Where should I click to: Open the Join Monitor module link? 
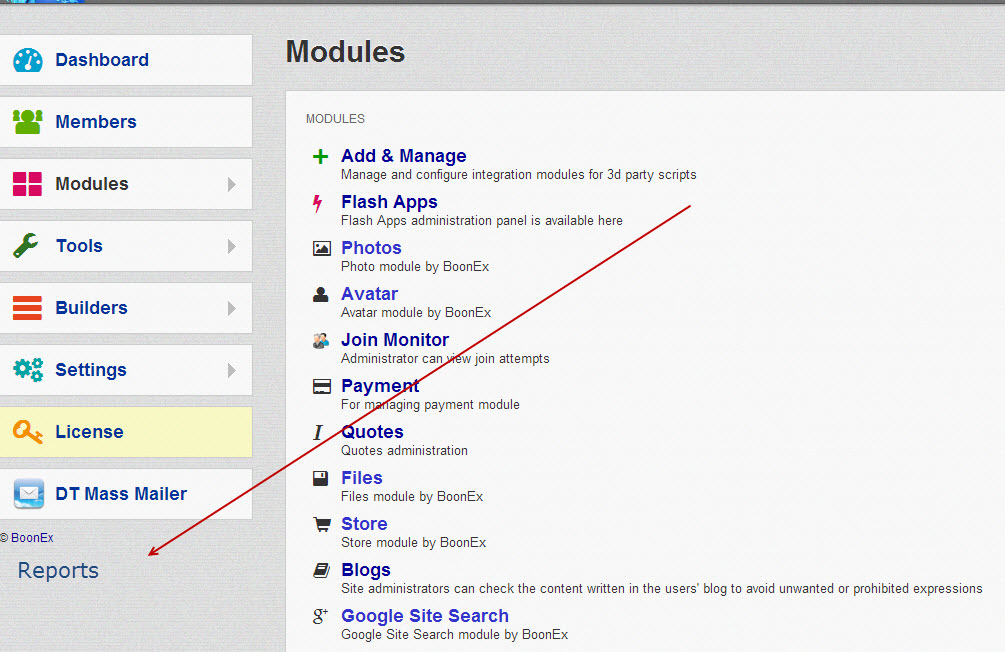coord(395,340)
